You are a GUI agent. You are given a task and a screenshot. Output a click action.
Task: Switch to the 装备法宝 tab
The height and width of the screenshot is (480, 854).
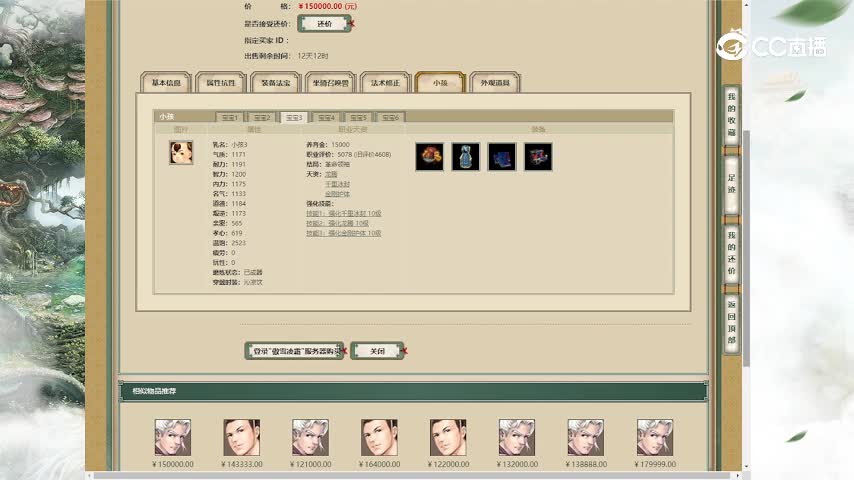276,83
